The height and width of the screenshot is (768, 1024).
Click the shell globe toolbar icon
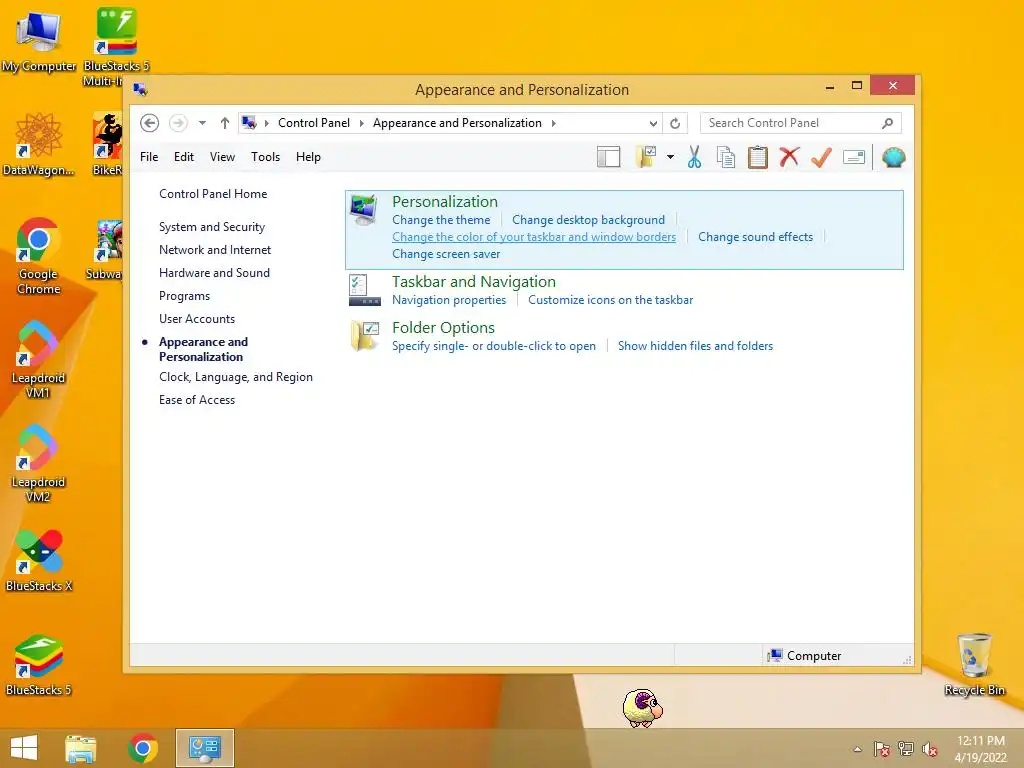point(893,157)
